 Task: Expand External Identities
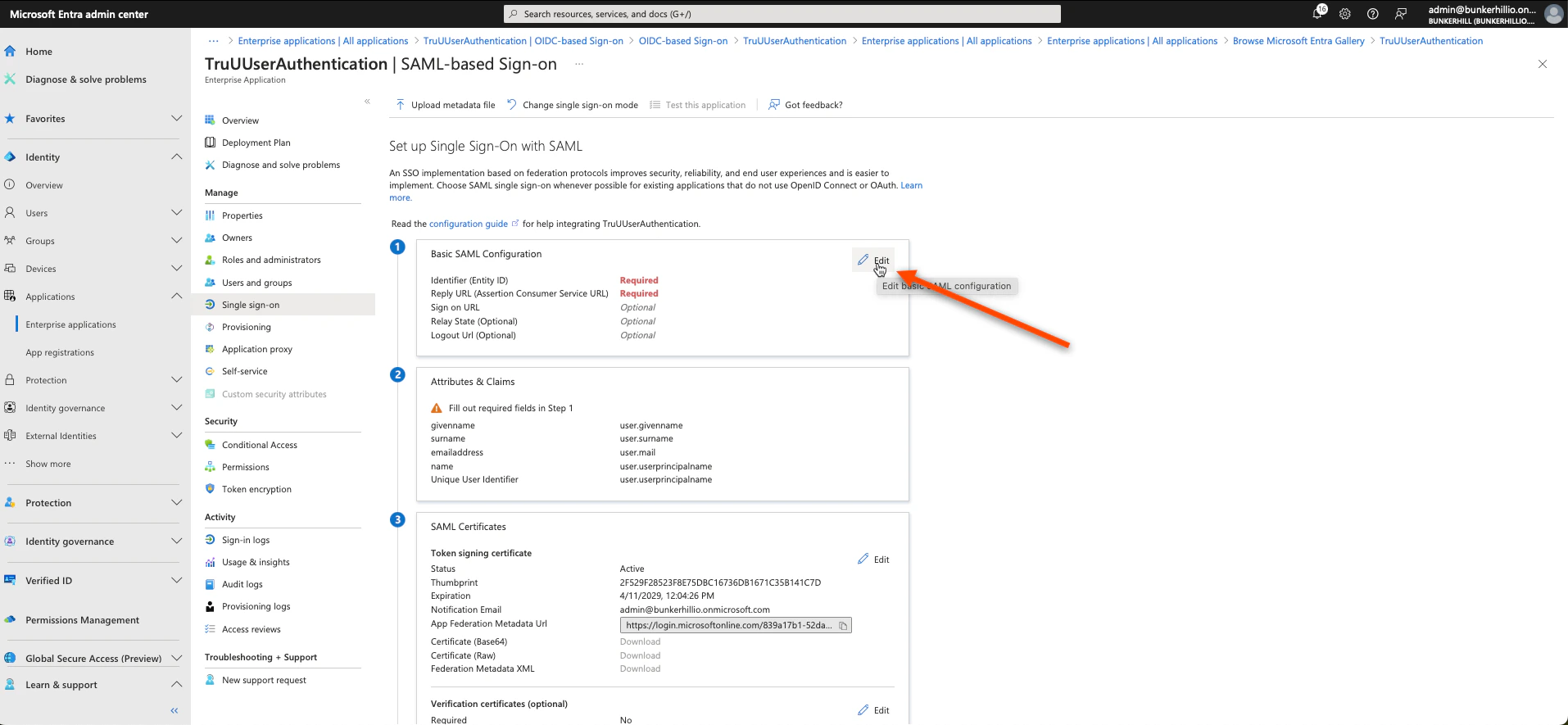click(176, 436)
